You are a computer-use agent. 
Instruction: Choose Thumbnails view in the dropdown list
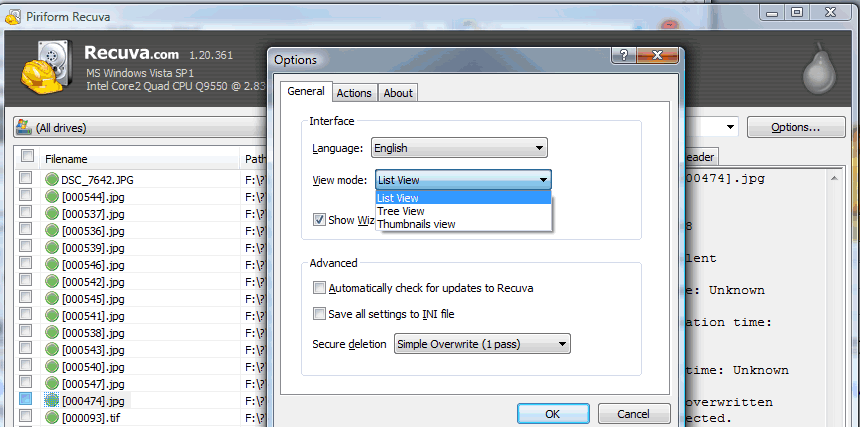pos(463,224)
